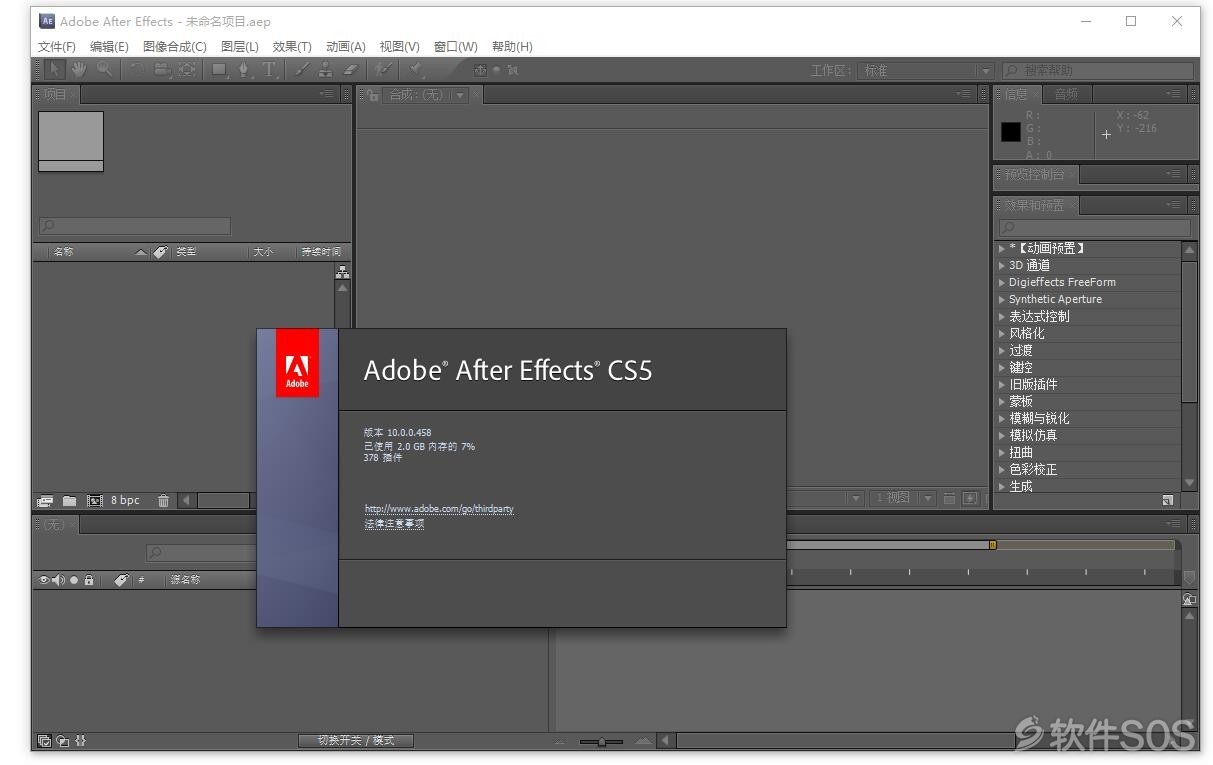Expand the Synthetic Aperture category

coord(1002,299)
